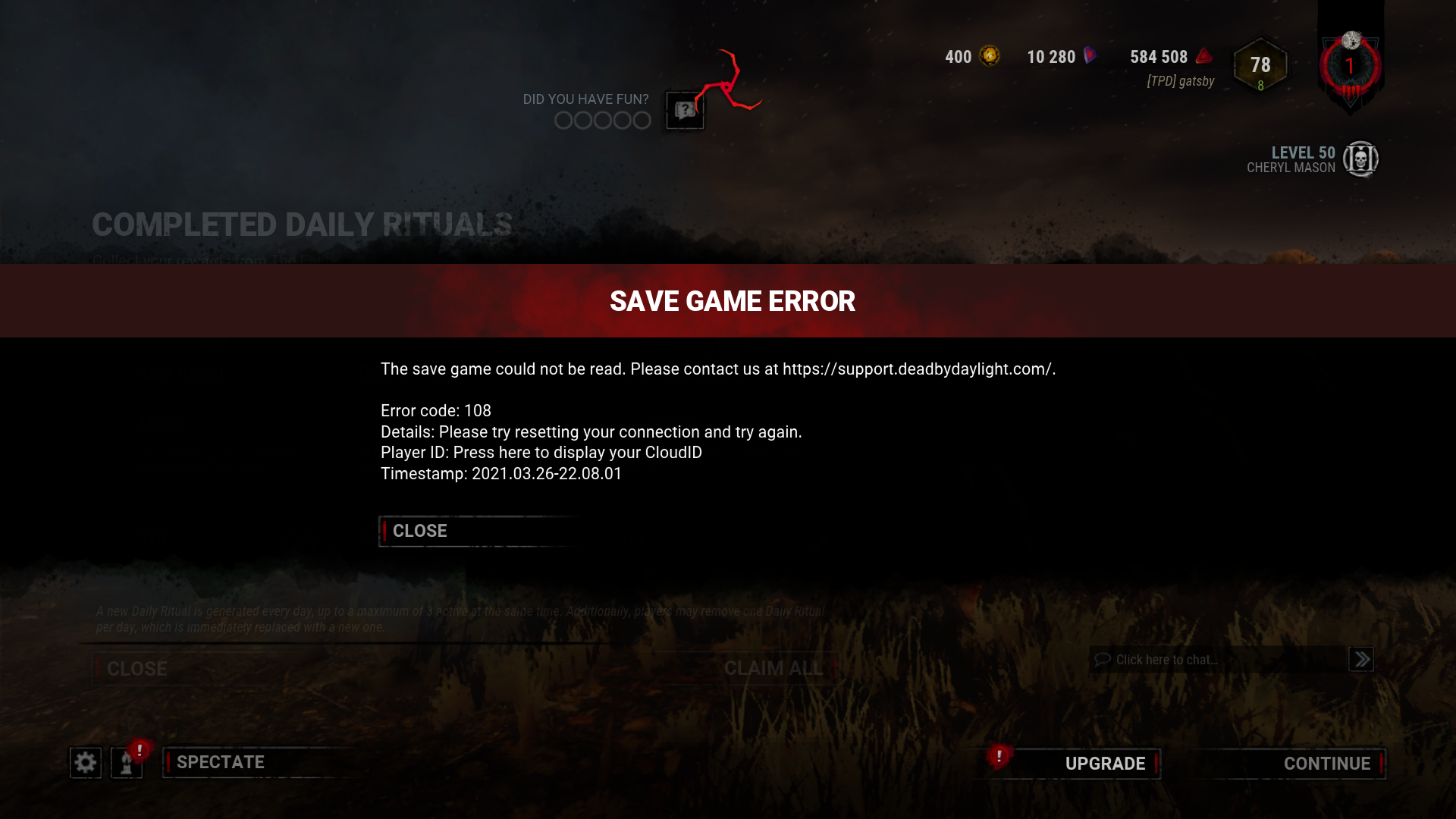
Task: Click the settings gear icon bottom left
Action: (85, 762)
